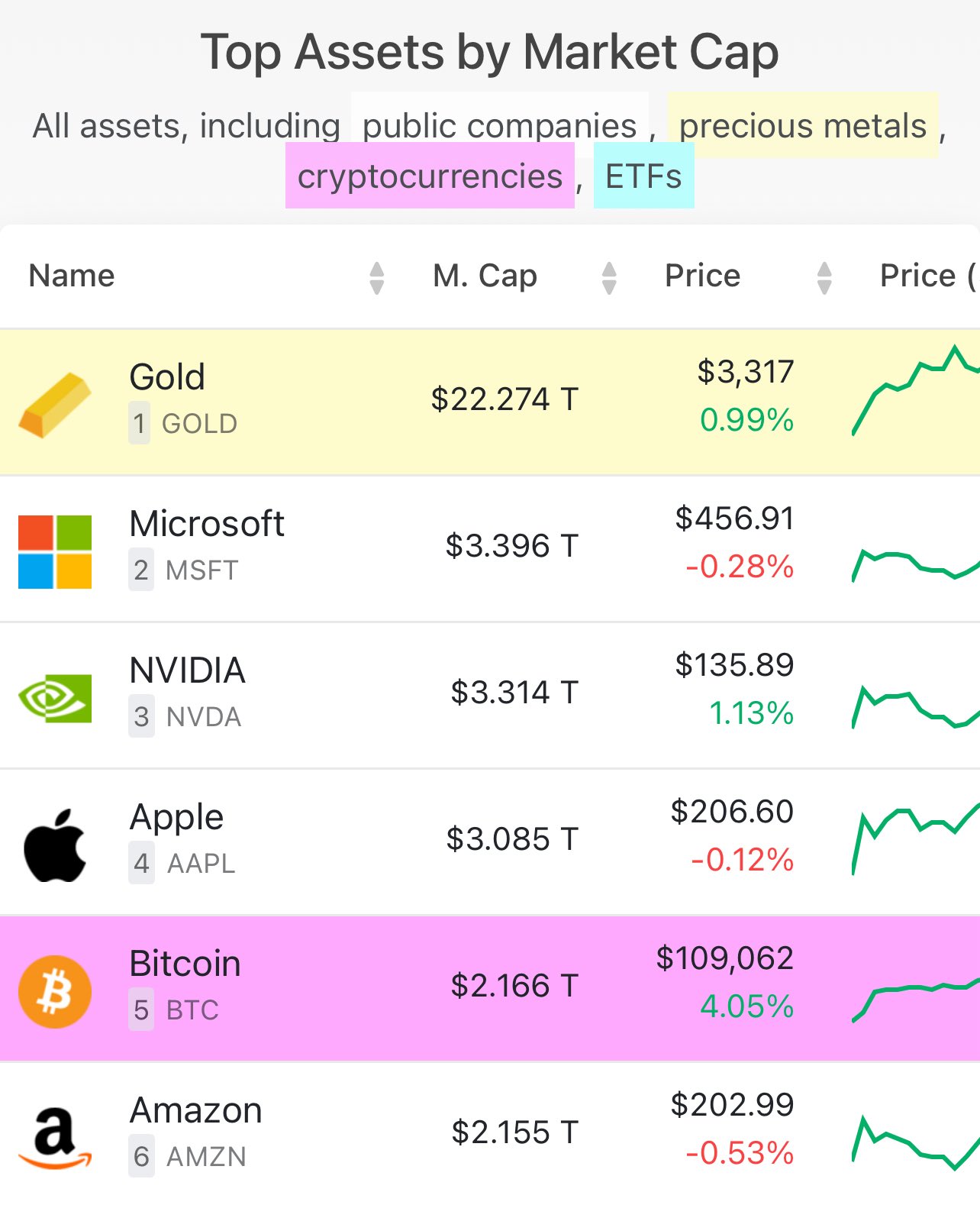The height and width of the screenshot is (1205, 980).
Task: Click the Amazon logo icon
Action: click(55, 1139)
